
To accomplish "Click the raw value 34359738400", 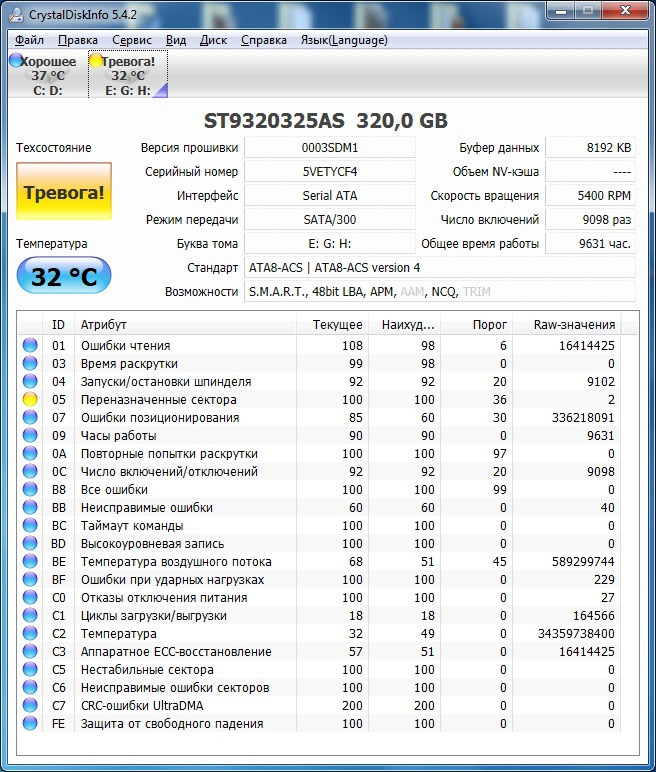I will (x=576, y=634).
